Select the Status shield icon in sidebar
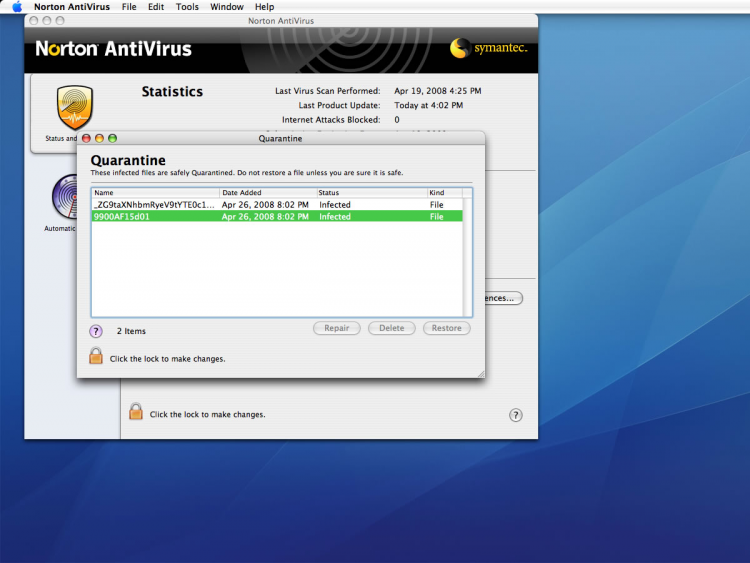Viewport: 750px width, 563px height. point(74,108)
